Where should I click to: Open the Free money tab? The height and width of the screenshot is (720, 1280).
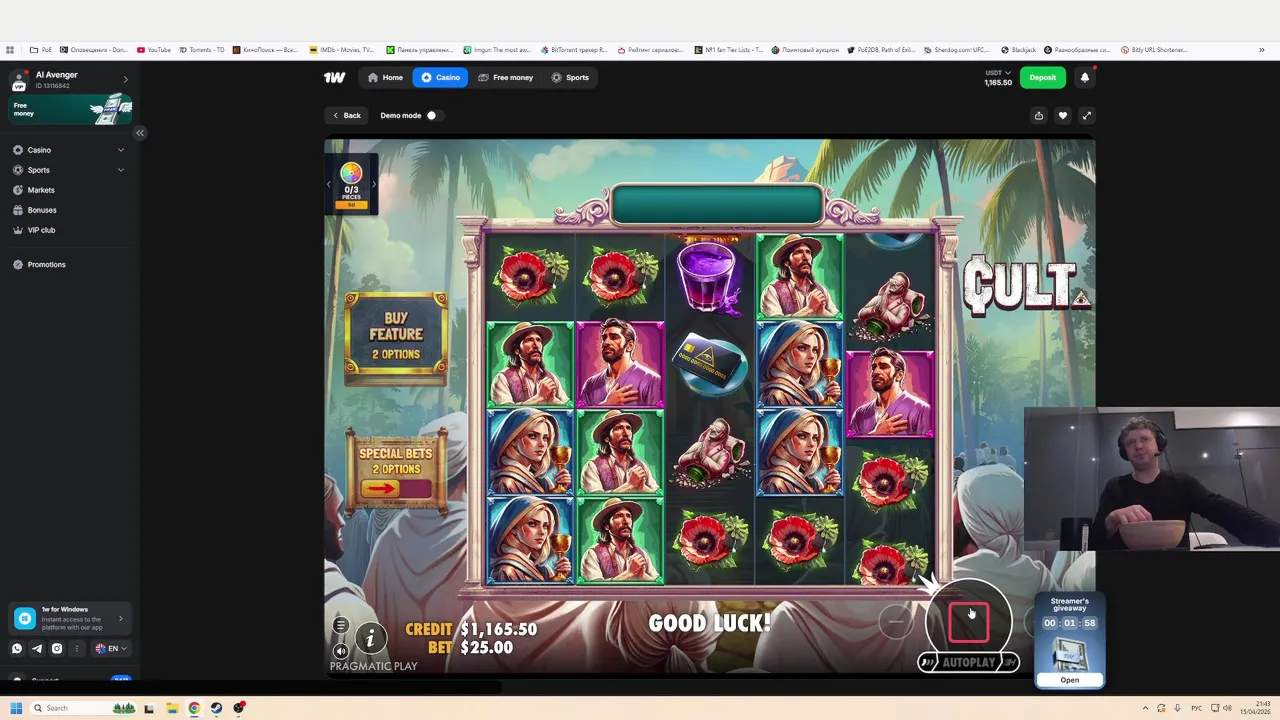(x=505, y=77)
